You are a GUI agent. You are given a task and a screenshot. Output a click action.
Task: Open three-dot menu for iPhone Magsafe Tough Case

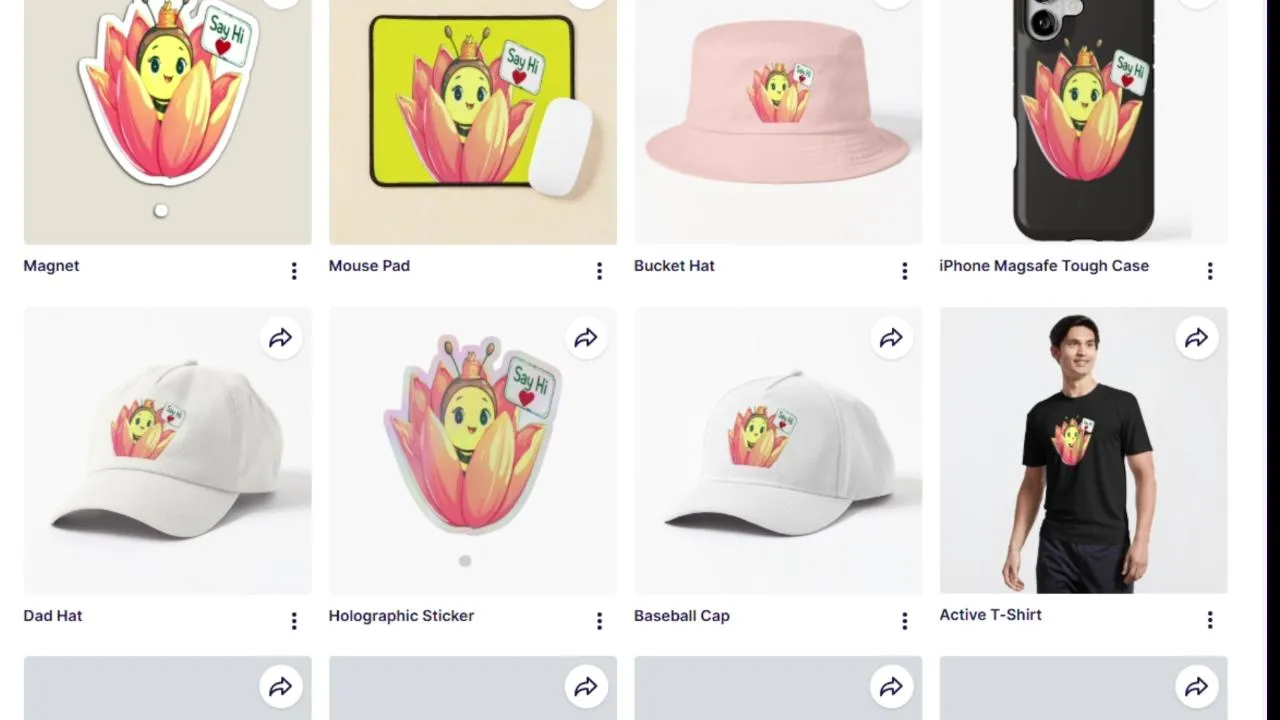click(1210, 271)
